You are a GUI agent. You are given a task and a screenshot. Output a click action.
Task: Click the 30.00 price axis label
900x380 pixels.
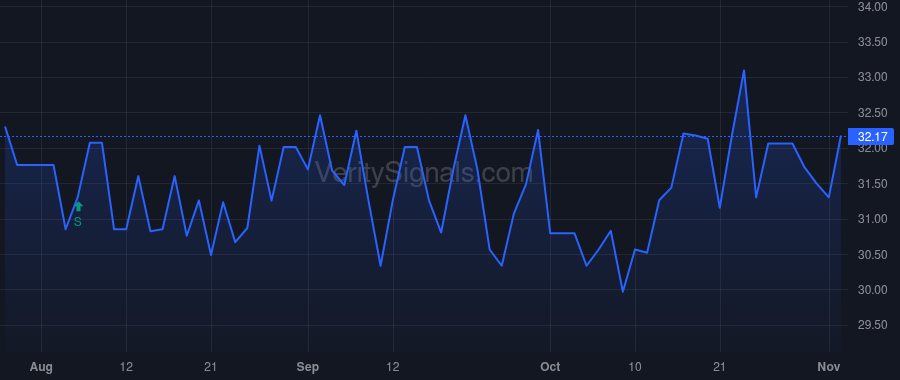coord(872,290)
